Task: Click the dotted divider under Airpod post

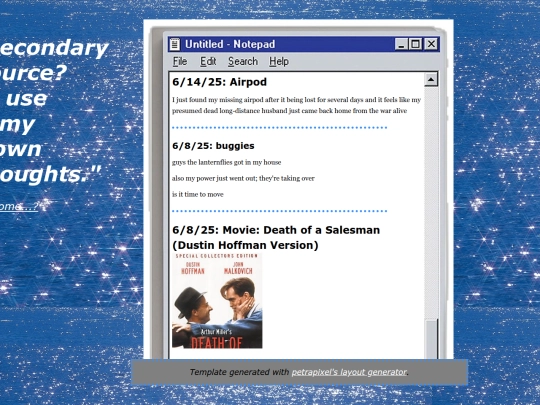Action: click(x=280, y=128)
